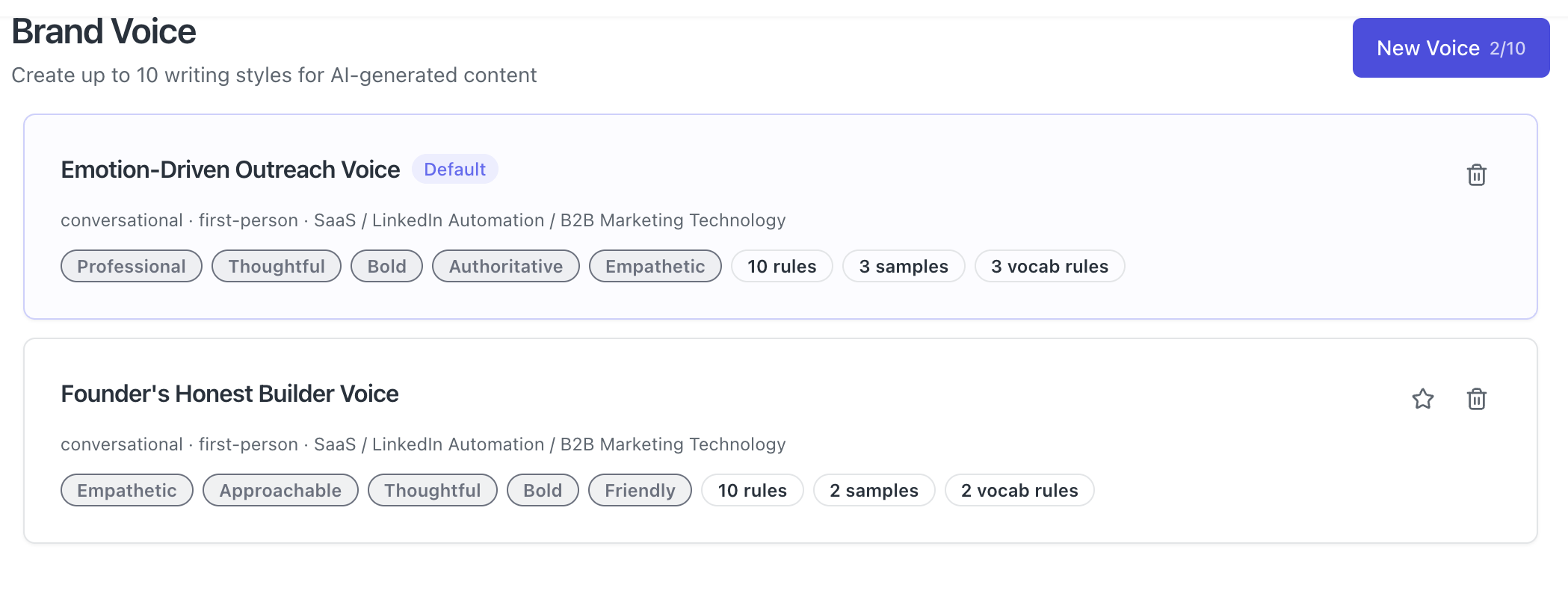The width and height of the screenshot is (1568, 614).
Task: Select the Authoritative tone tag
Action: pyautogui.click(x=505, y=267)
